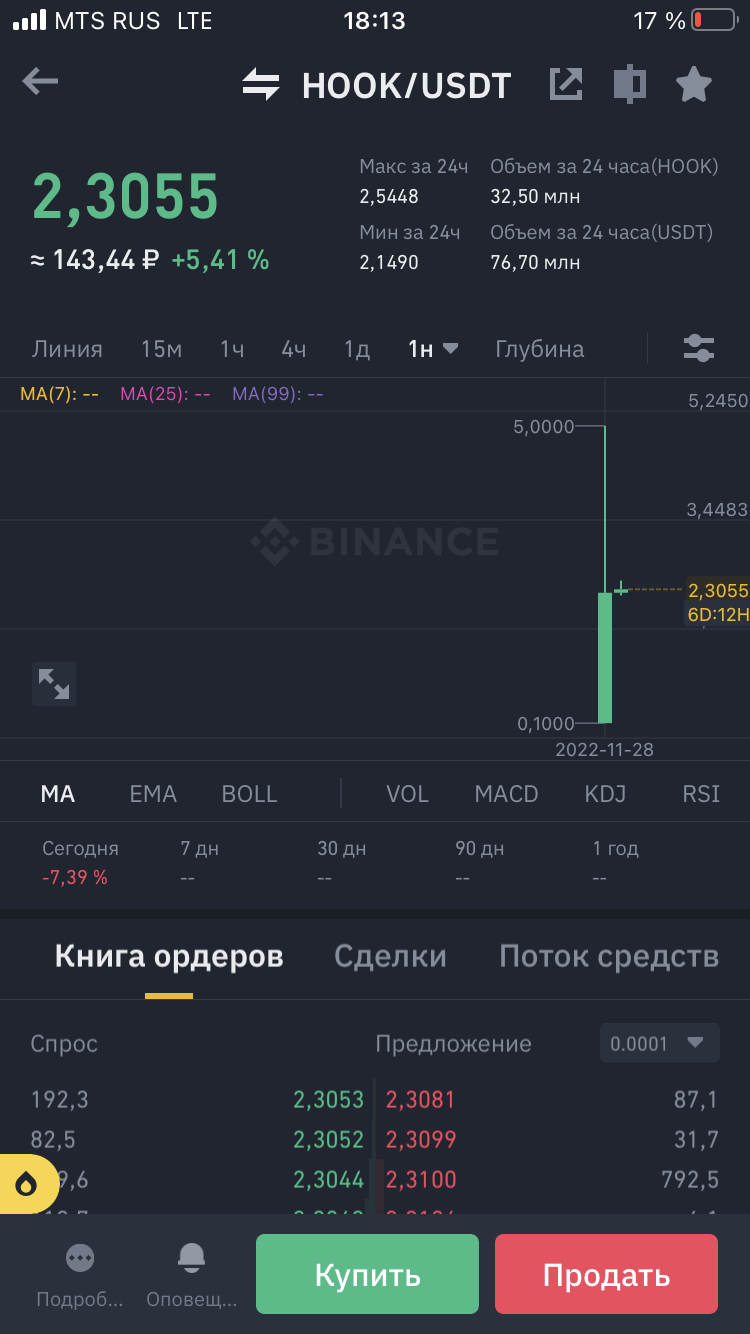Tap the red Продать button

[x=606, y=1274]
